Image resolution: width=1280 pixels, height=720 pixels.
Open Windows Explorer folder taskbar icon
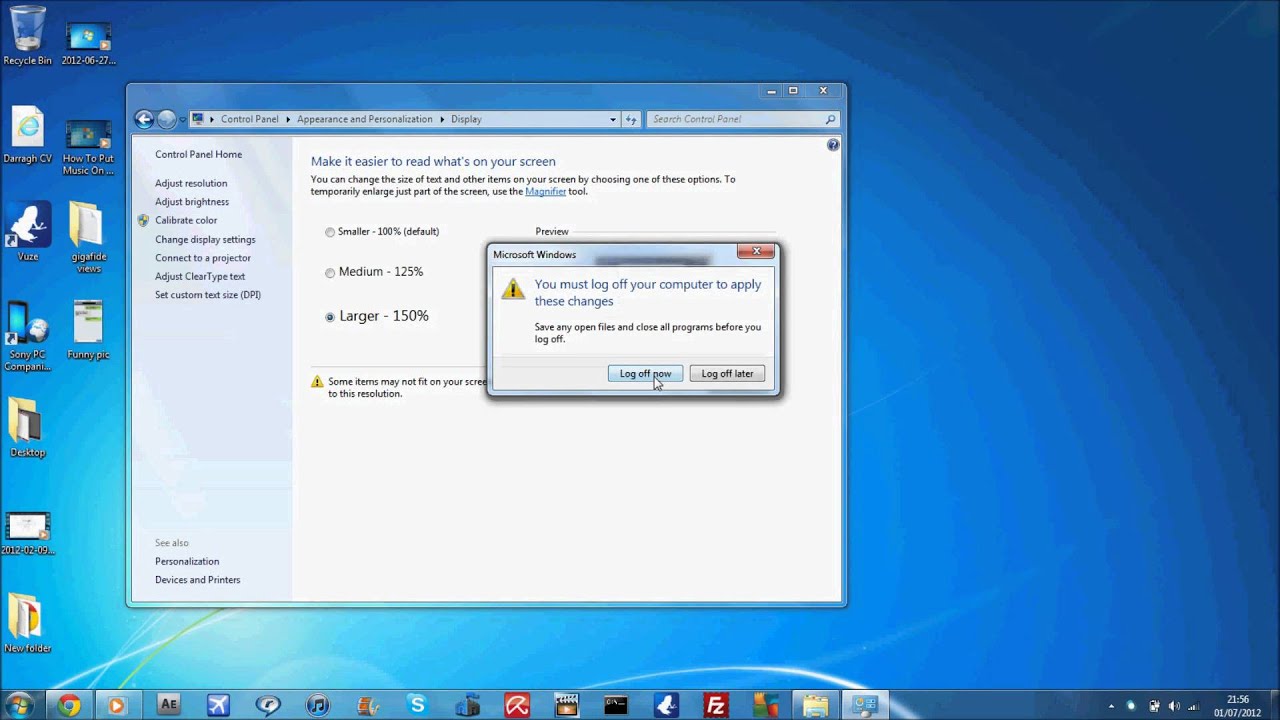coord(815,705)
